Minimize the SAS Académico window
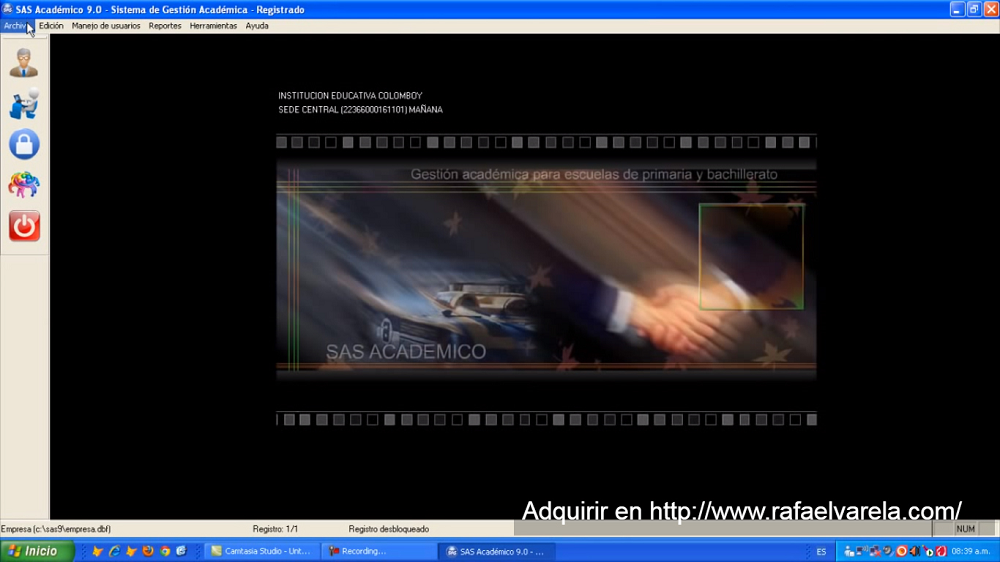Screen dimensions: 1000x562 point(957,9)
